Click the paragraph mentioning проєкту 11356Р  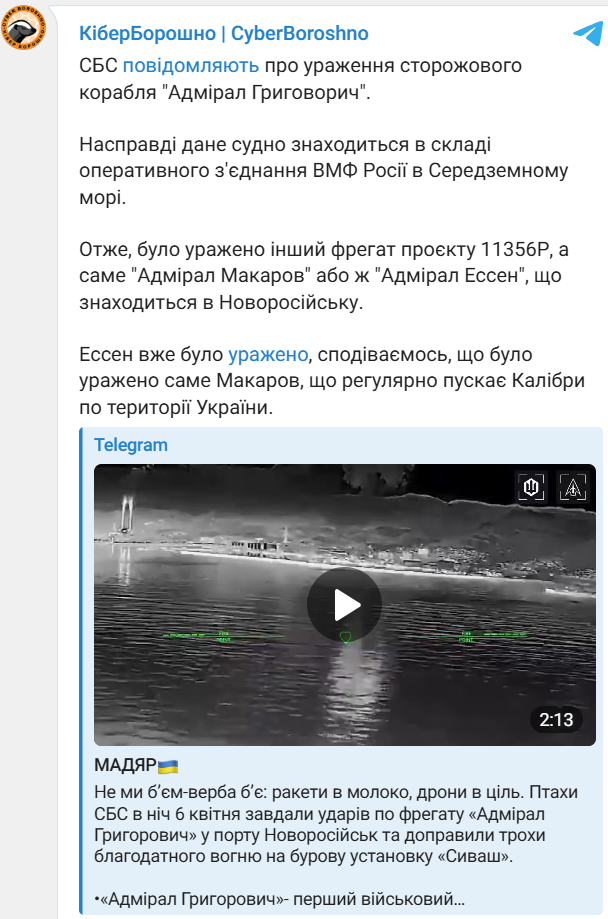pyautogui.click(x=324, y=275)
